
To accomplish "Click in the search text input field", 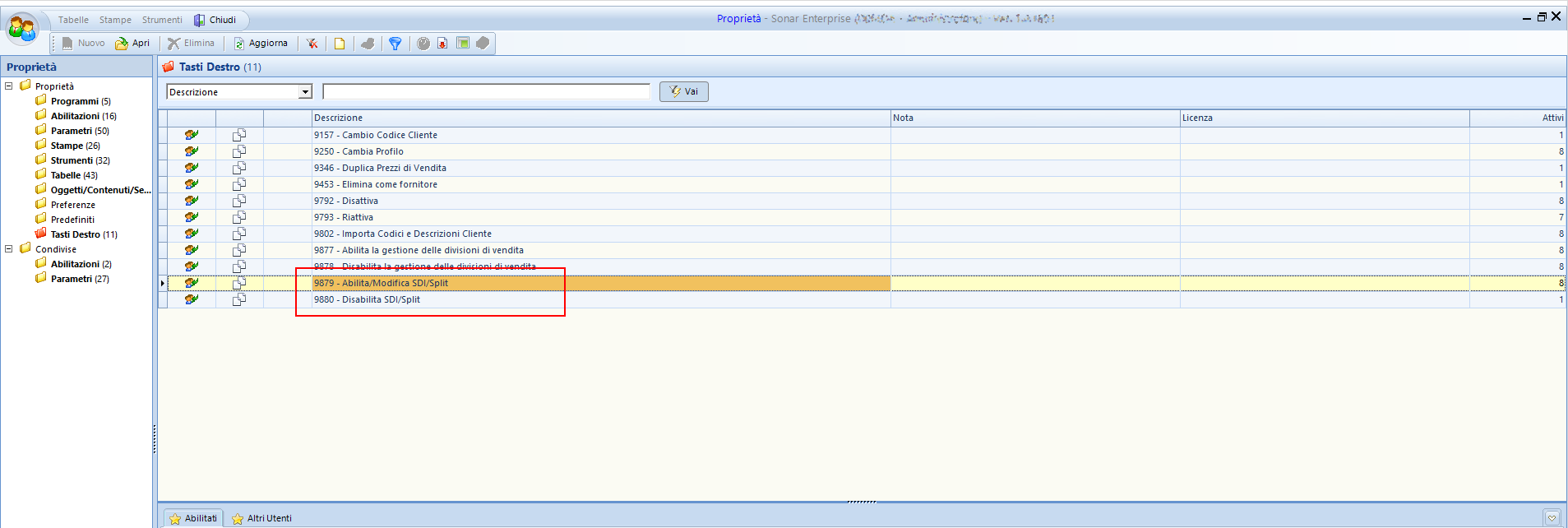I will [x=486, y=92].
